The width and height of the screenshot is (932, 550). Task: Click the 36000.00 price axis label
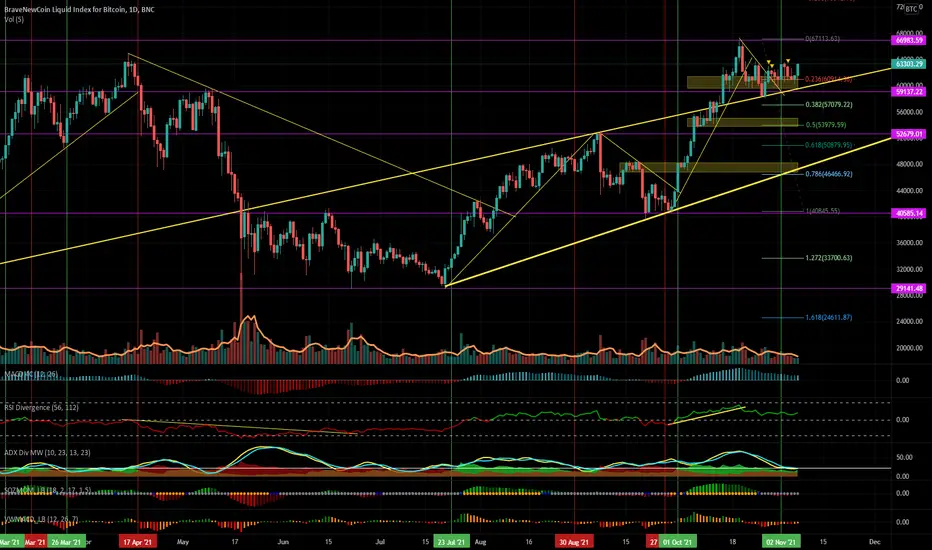coord(909,243)
